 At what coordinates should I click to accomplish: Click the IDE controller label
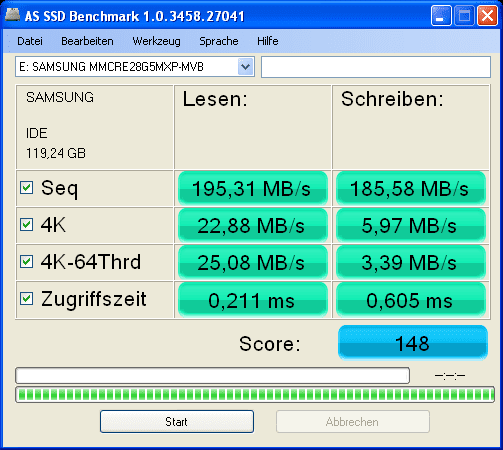coord(37,133)
